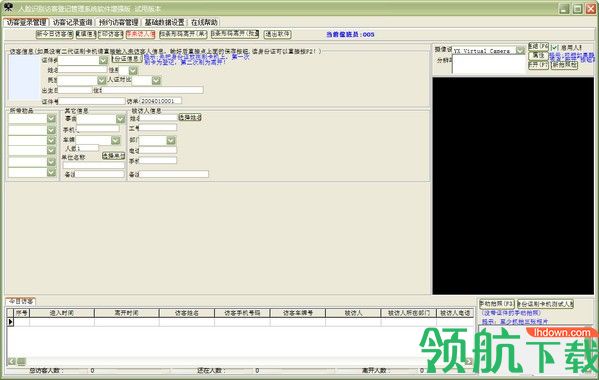The width and height of the screenshot is (599, 380).
Task: Click the 手动拍照 (F3) button
Action: 497,304
